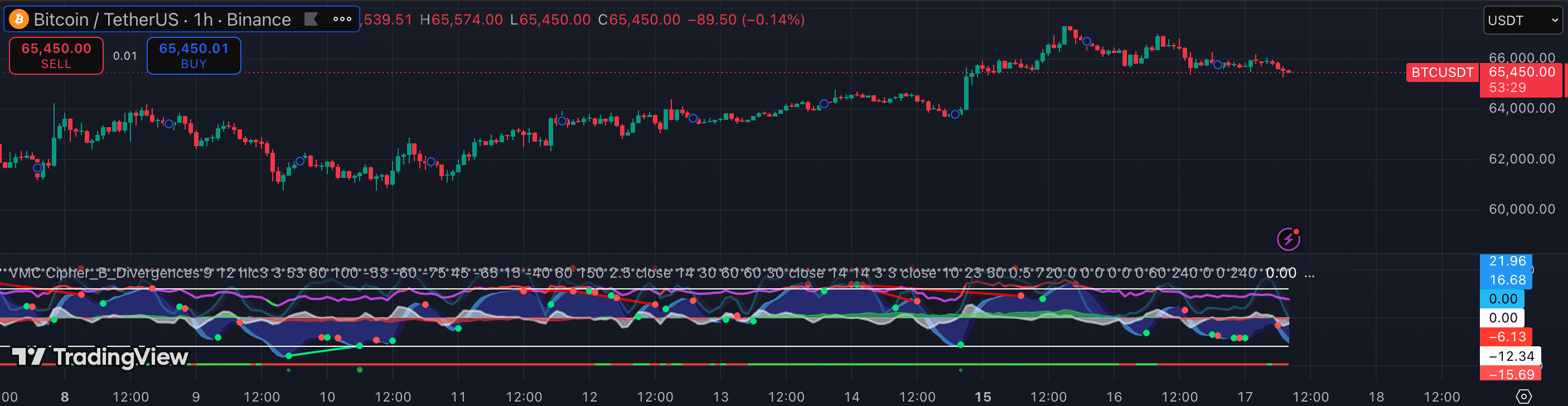The width and height of the screenshot is (1568, 406).
Task: Open the USDT currency dropdown
Action: (x=1522, y=20)
